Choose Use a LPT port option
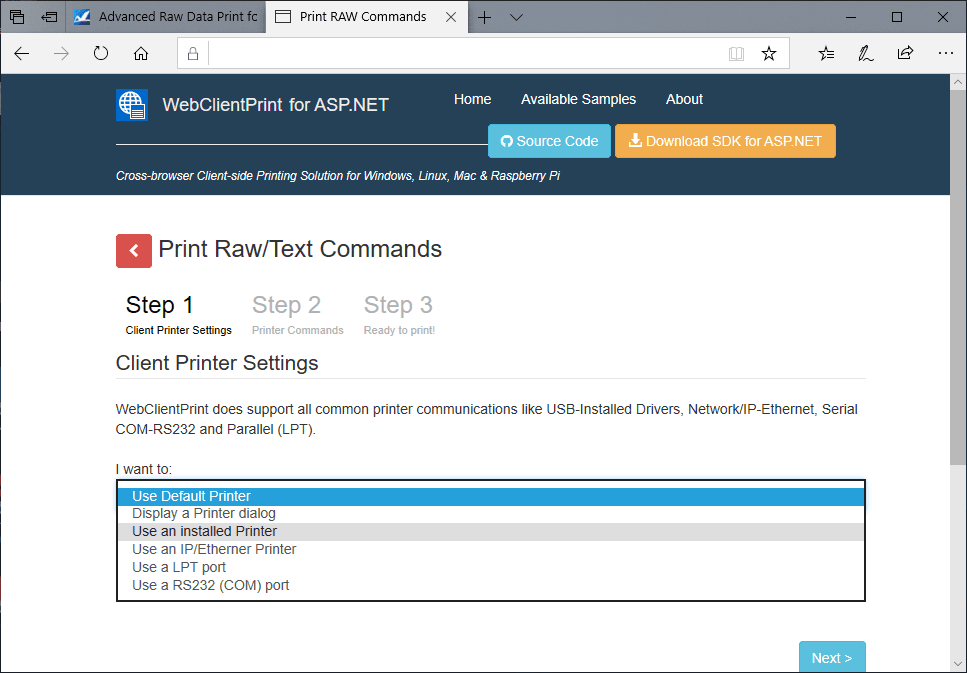Viewport: 967px width, 673px height. [x=491, y=568]
